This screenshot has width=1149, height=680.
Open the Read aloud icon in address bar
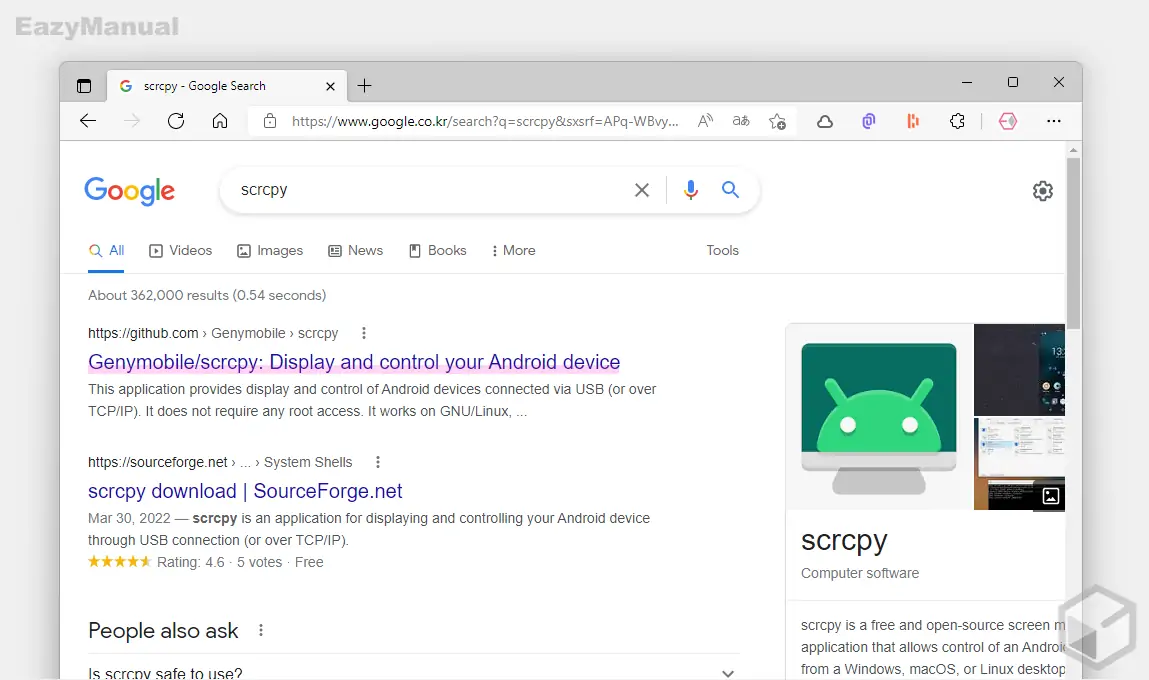(705, 121)
